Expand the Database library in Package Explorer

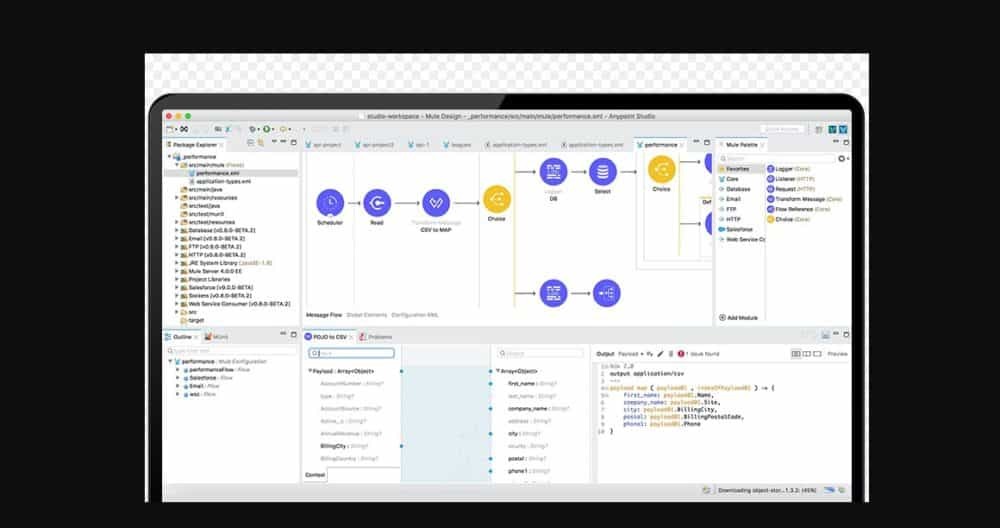pyautogui.click(x=177, y=229)
